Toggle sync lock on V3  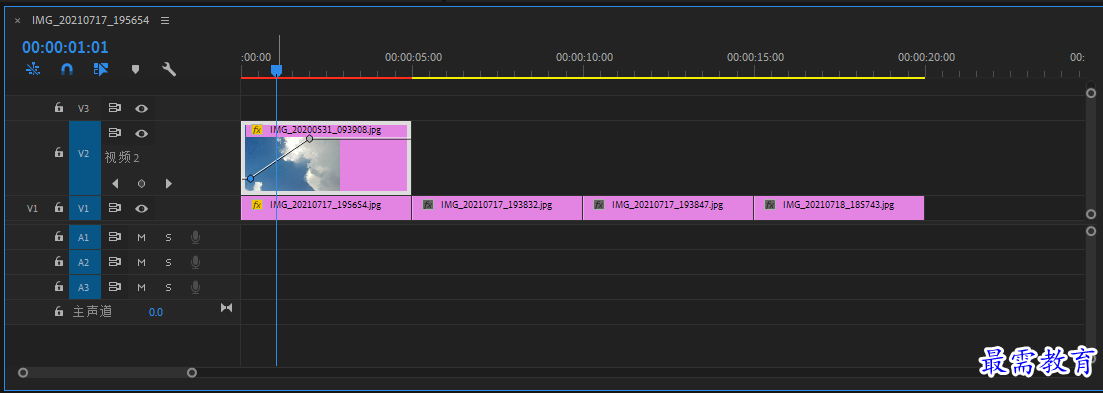pos(115,108)
